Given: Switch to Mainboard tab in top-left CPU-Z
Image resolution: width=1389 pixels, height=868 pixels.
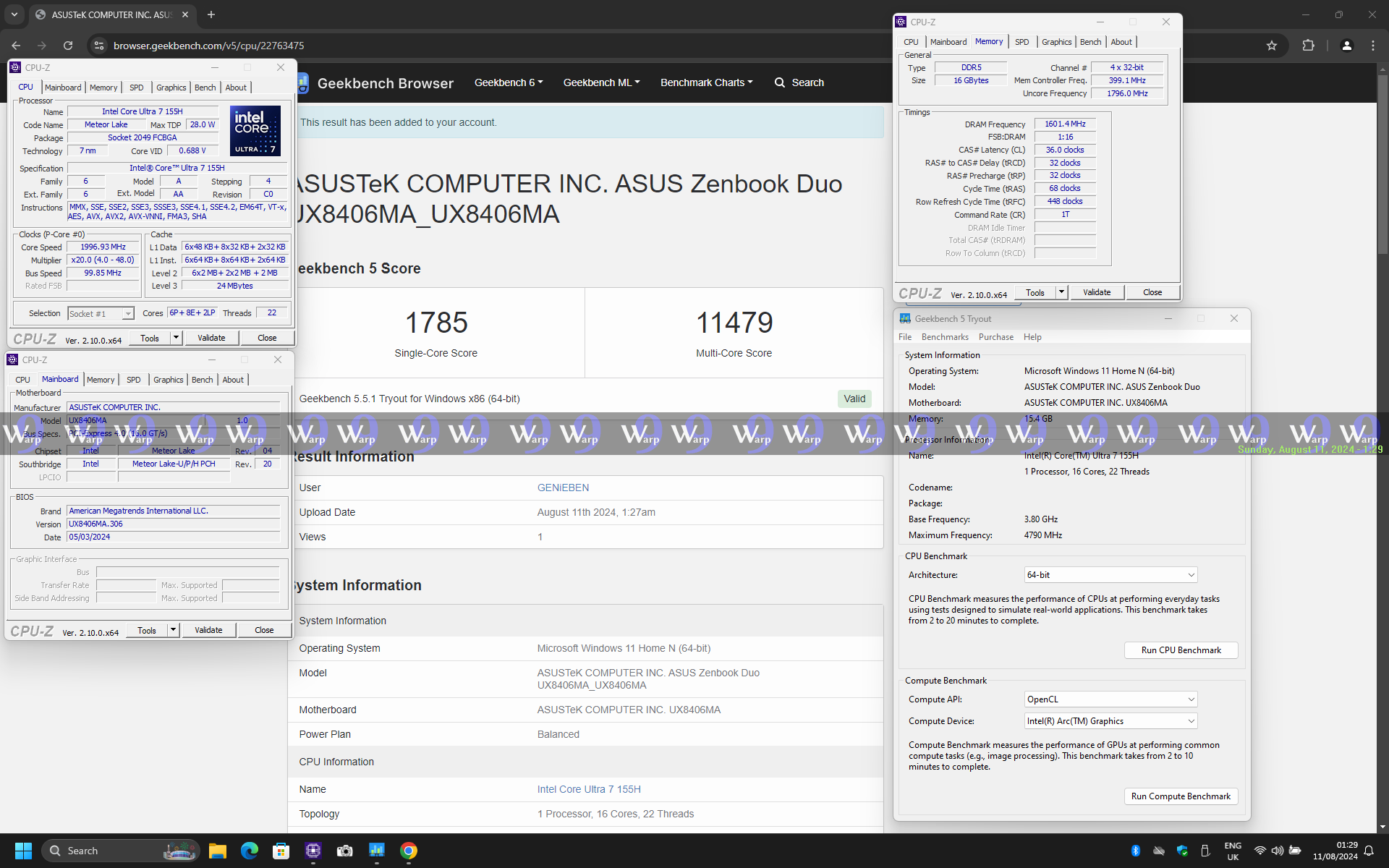Looking at the screenshot, I should coord(63,88).
